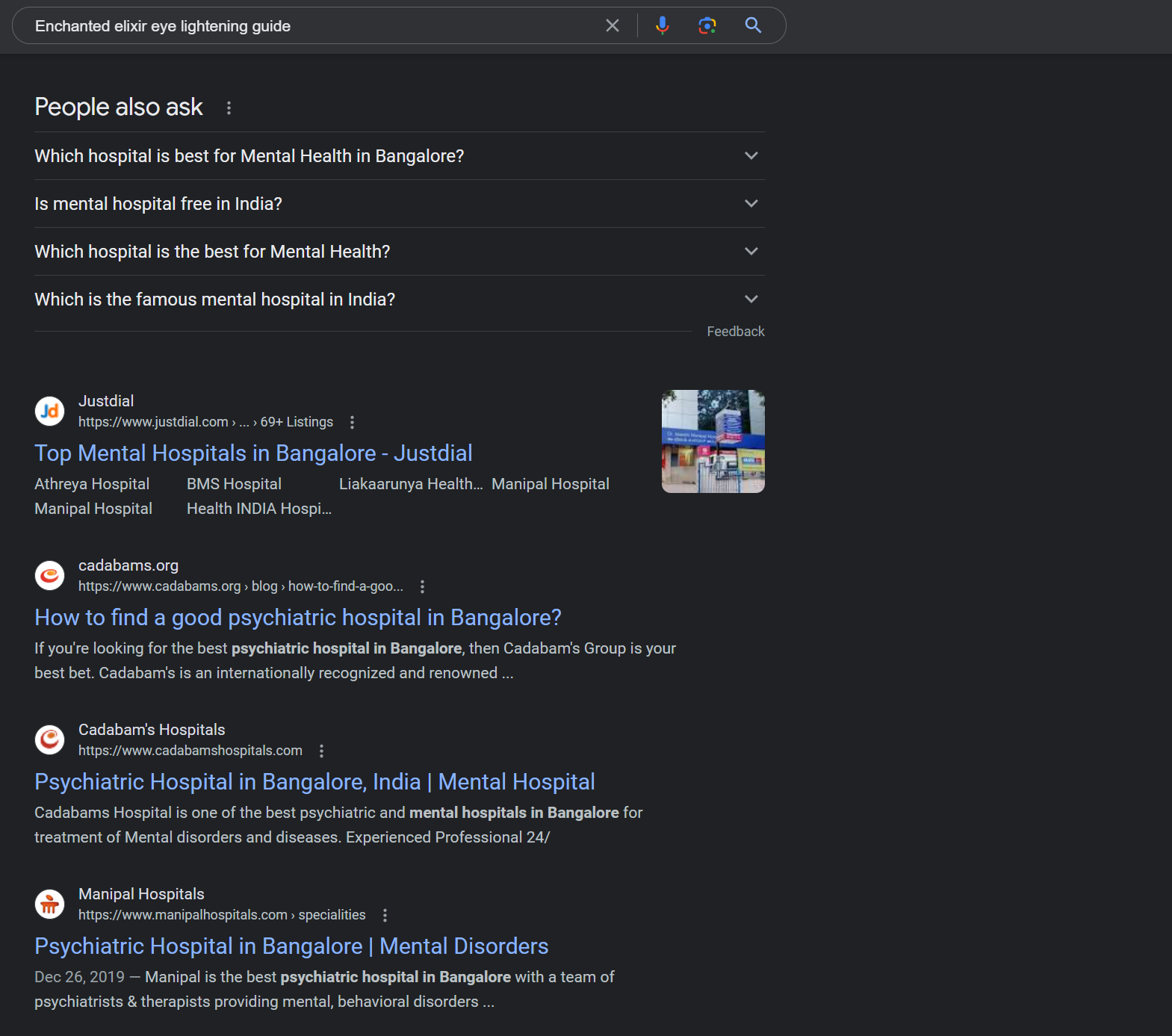Open Manipal's Psychiatric Hospital in Bangalore result
Screen dimensions: 1172x1036
[x=291, y=946]
